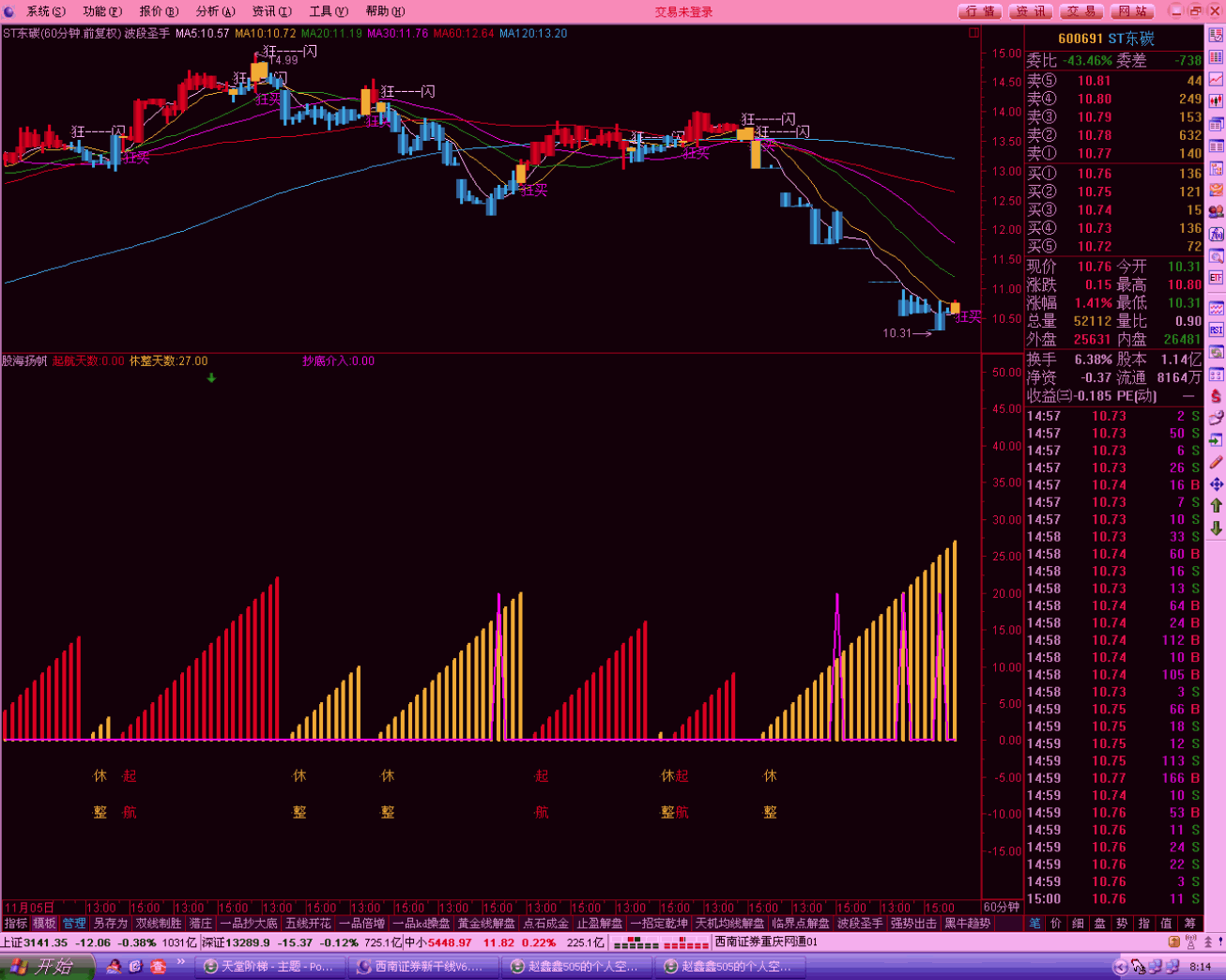Click the green arrow window icon in sidebar
Image resolution: width=1226 pixels, height=980 pixels.
click(1216, 440)
